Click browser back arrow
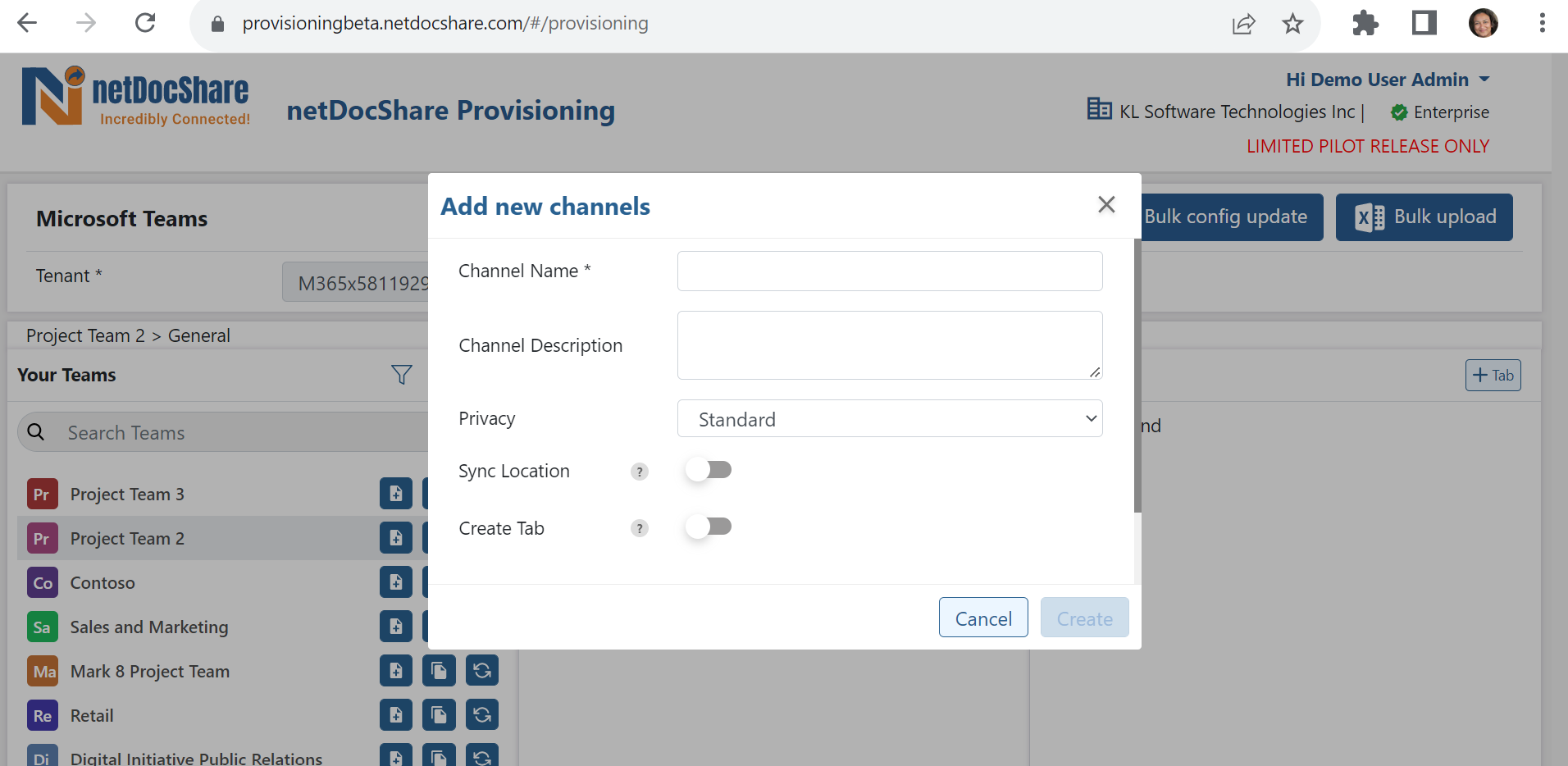 tap(28, 23)
